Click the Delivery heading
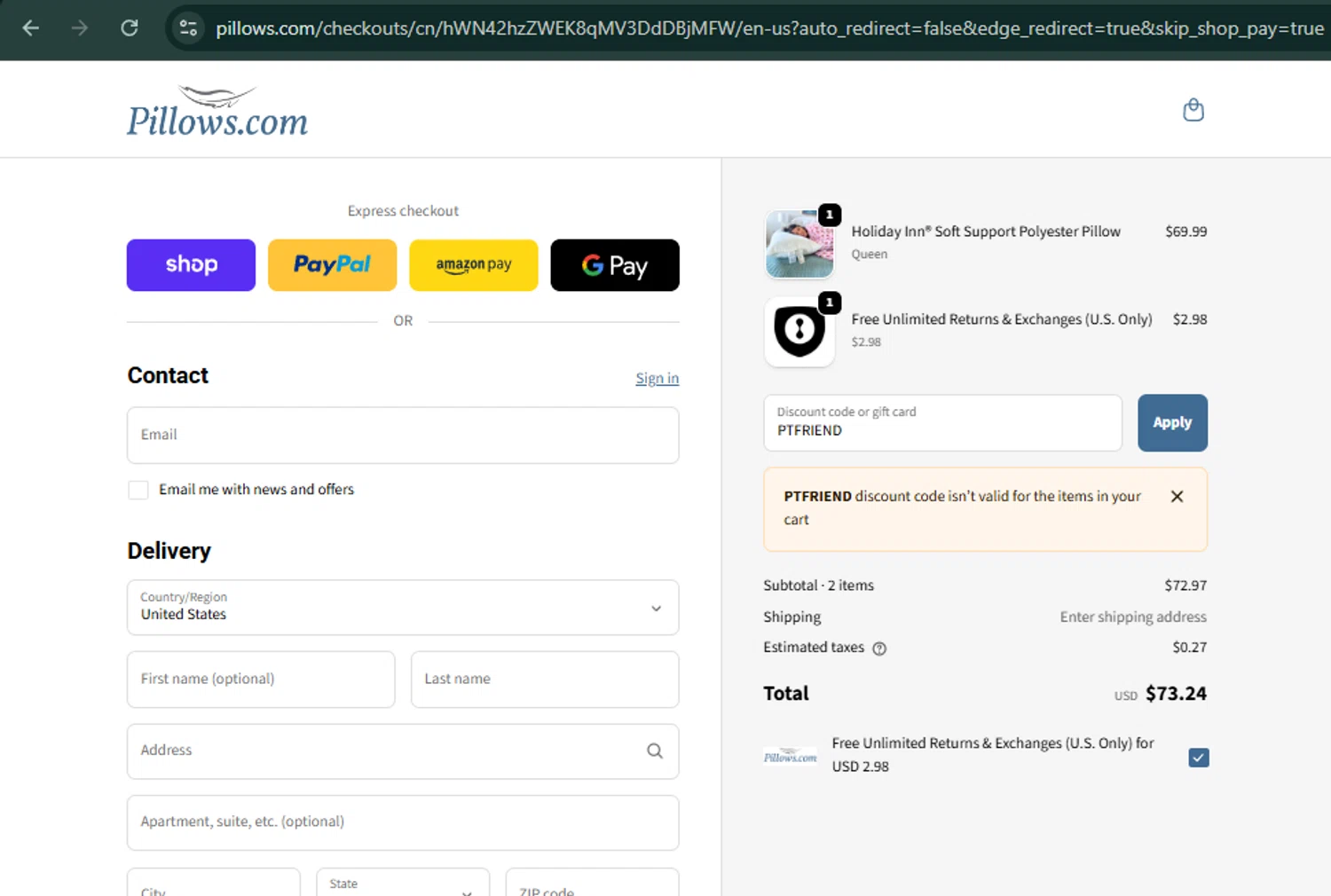Image resolution: width=1331 pixels, height=896 pixels. click(x=169, y=551)
